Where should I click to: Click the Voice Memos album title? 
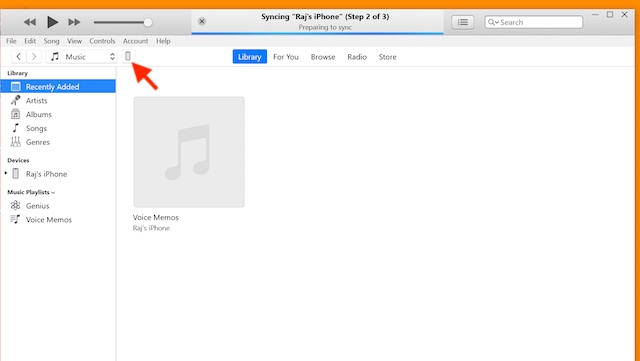[x=156, y=217]
